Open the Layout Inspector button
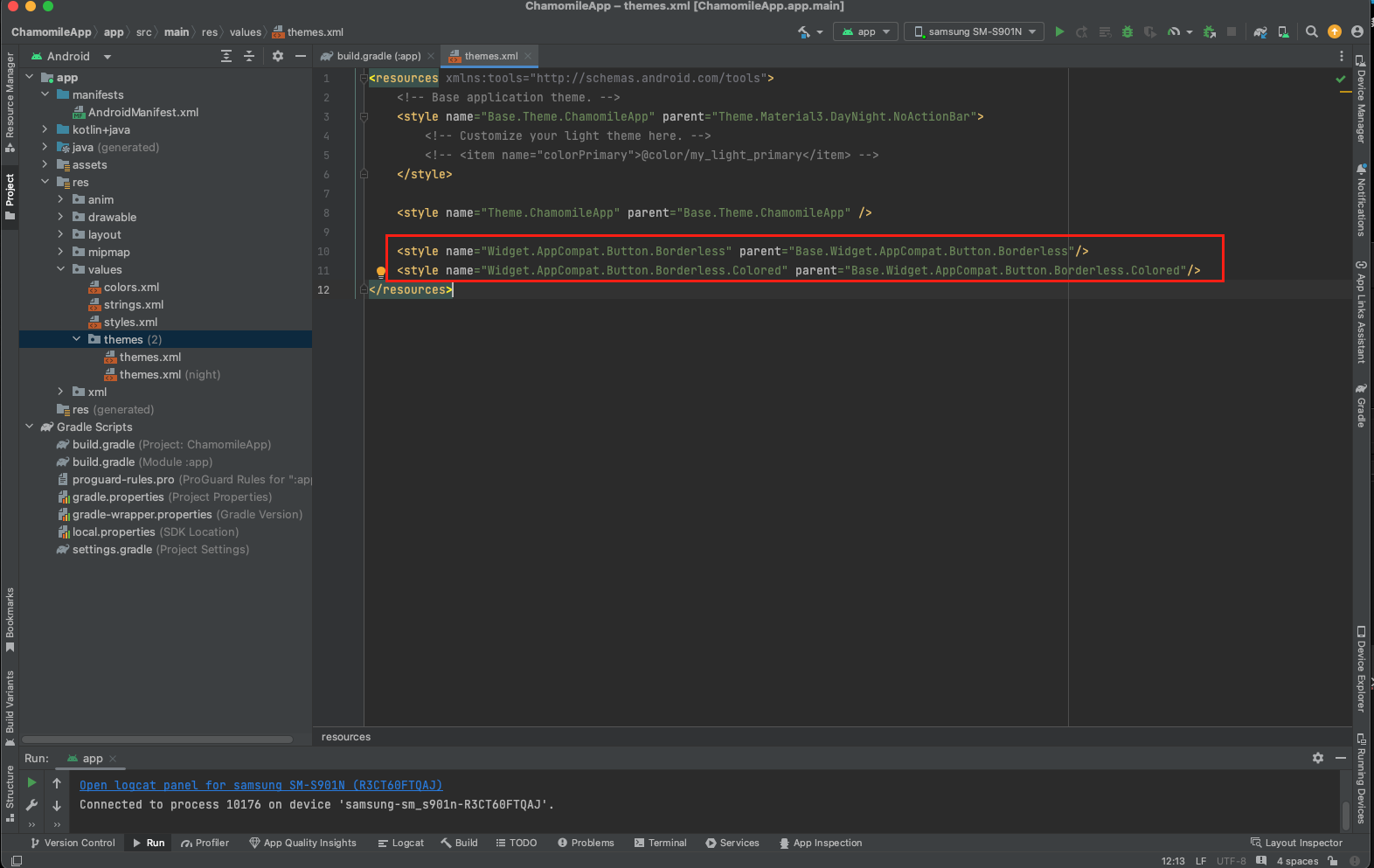Image resolution: width=1374 pixels, height=868 pixels. coord(1296,844)
